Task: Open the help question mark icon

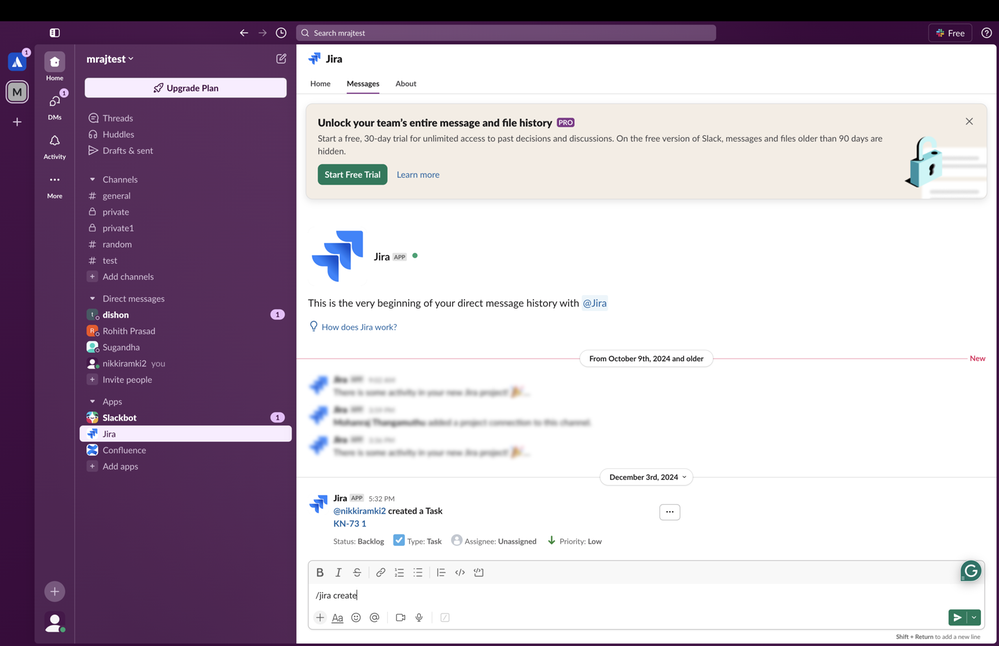Action: pos(986,33)
